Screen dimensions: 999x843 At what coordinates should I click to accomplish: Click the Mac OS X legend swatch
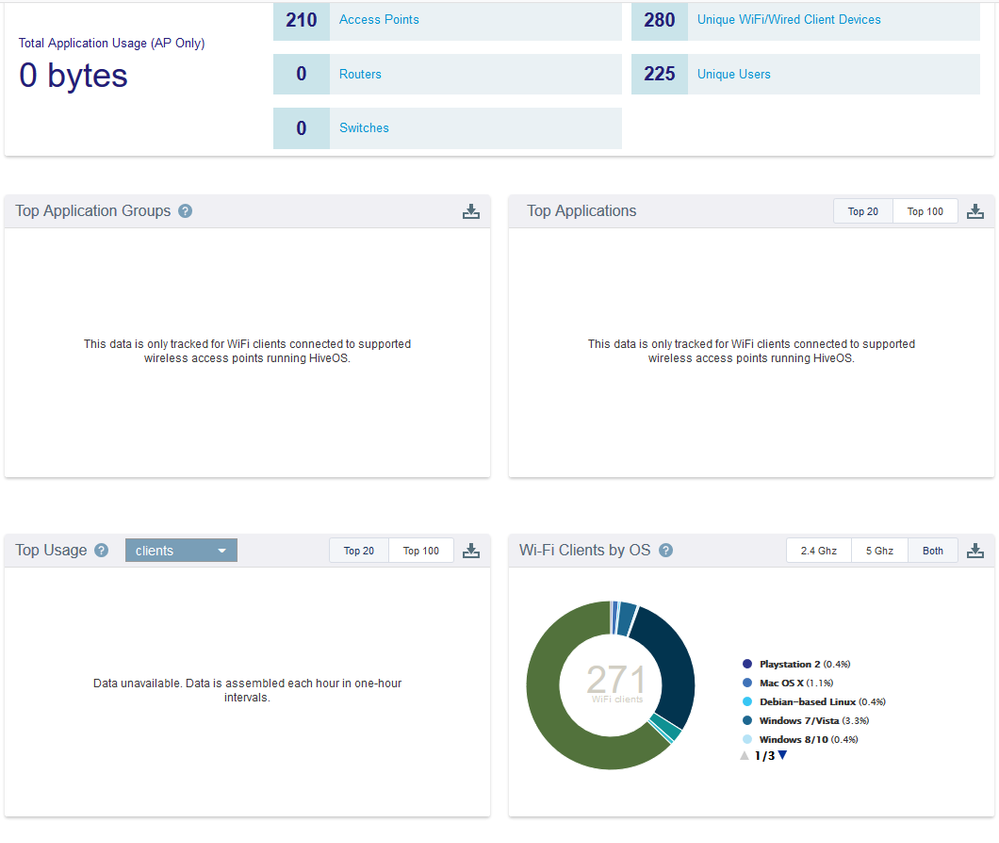747,682
